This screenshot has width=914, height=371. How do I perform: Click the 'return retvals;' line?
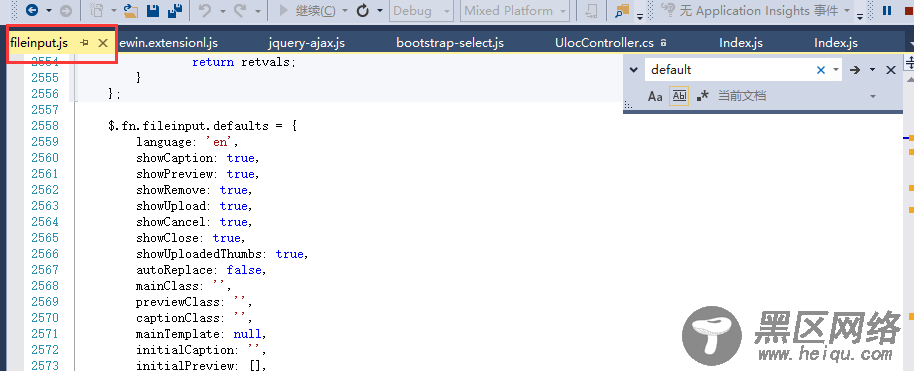coord(244,62)
